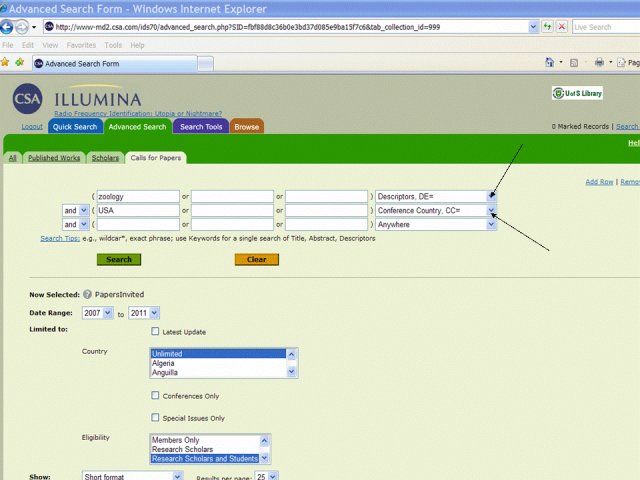The width and height of the screenshot is (640, 480).
Task: Open the Tools menu
Action: point(113,45)
